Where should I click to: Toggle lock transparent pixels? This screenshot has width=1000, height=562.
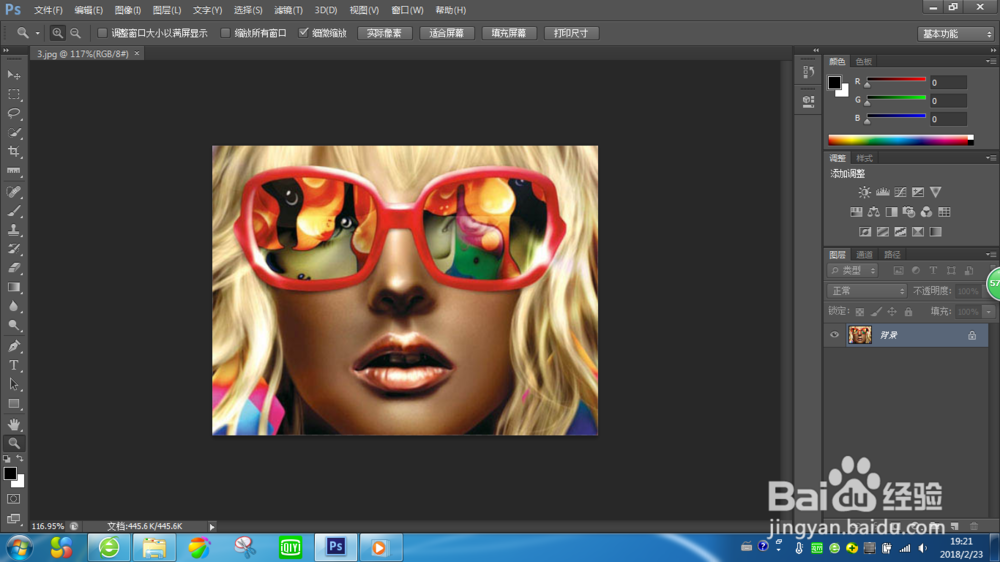(860, 312)
